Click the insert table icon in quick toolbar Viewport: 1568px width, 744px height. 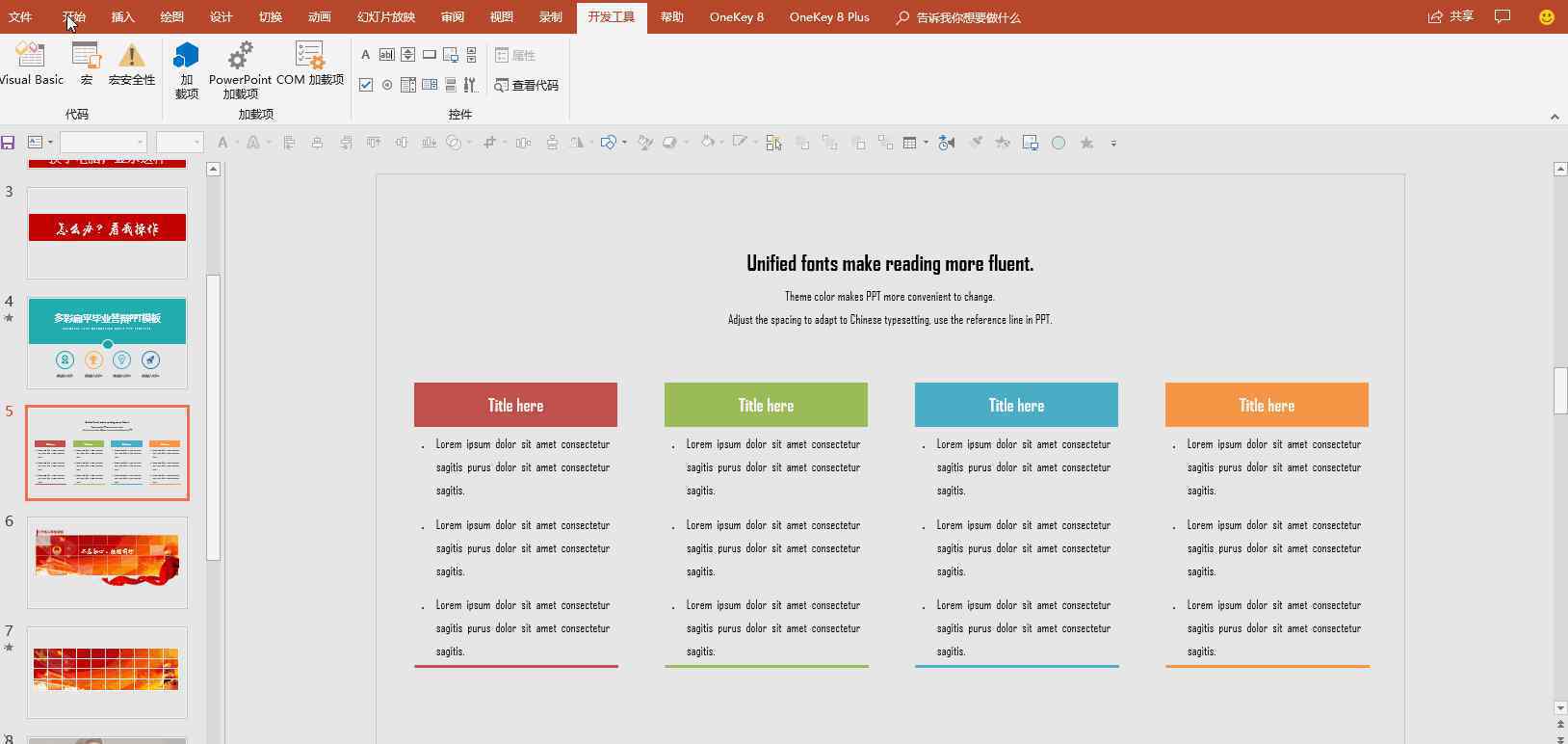click(909, 143)
